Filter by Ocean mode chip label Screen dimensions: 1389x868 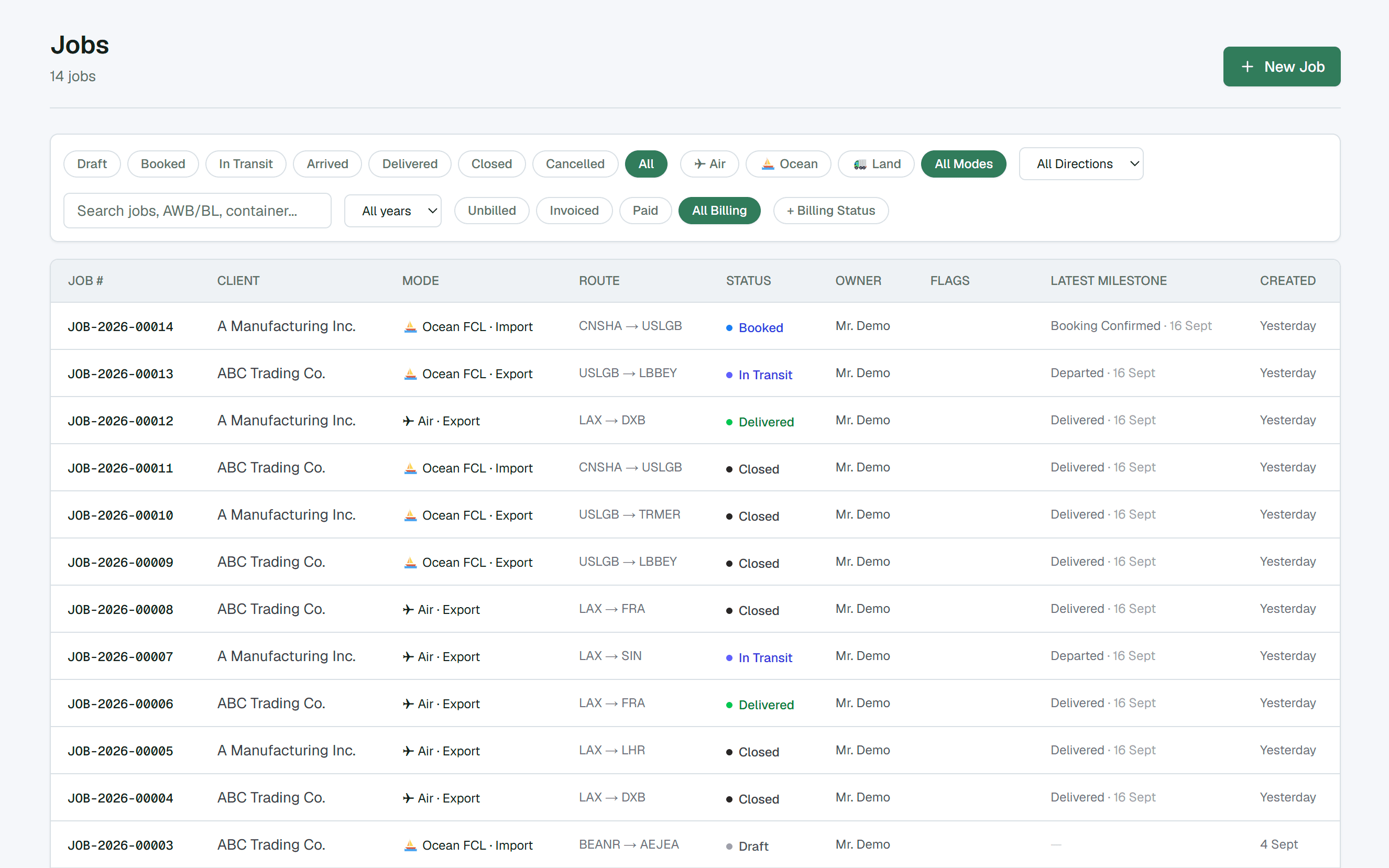[799, 164]
